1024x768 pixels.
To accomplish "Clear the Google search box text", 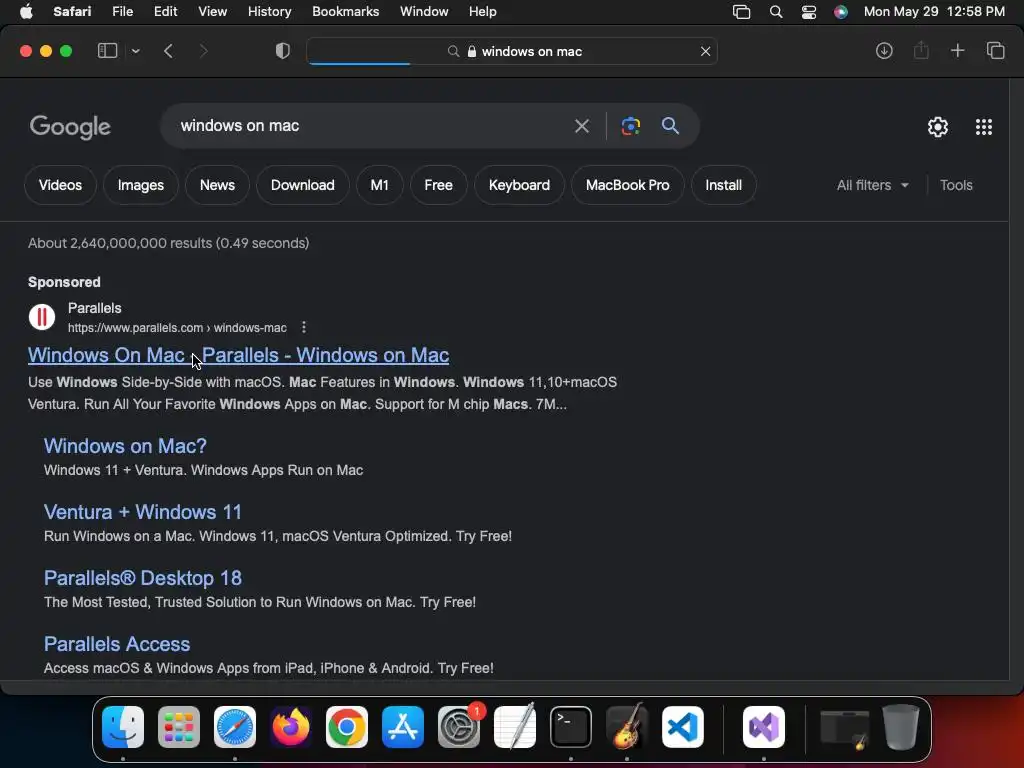I will tap(581, 126).
